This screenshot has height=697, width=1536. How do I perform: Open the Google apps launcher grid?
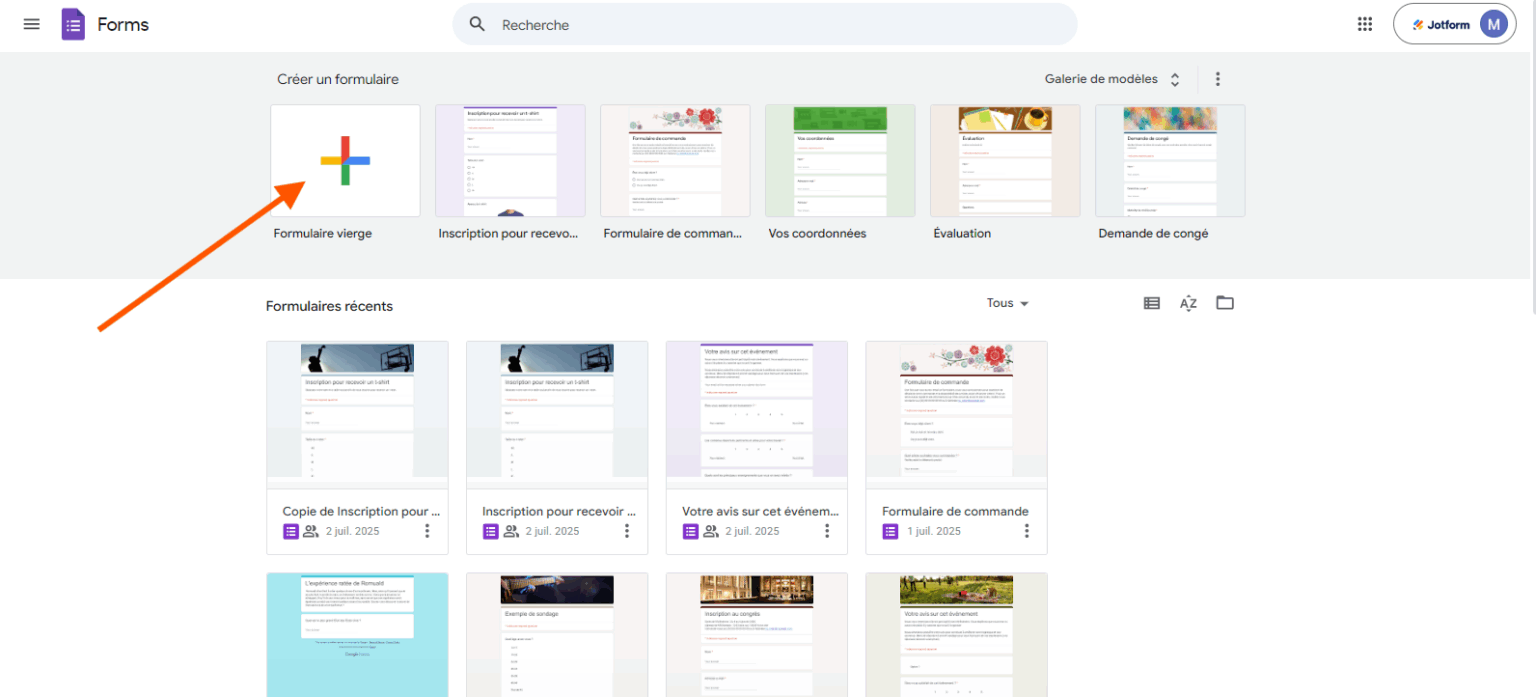click(x=1364, y=23)
